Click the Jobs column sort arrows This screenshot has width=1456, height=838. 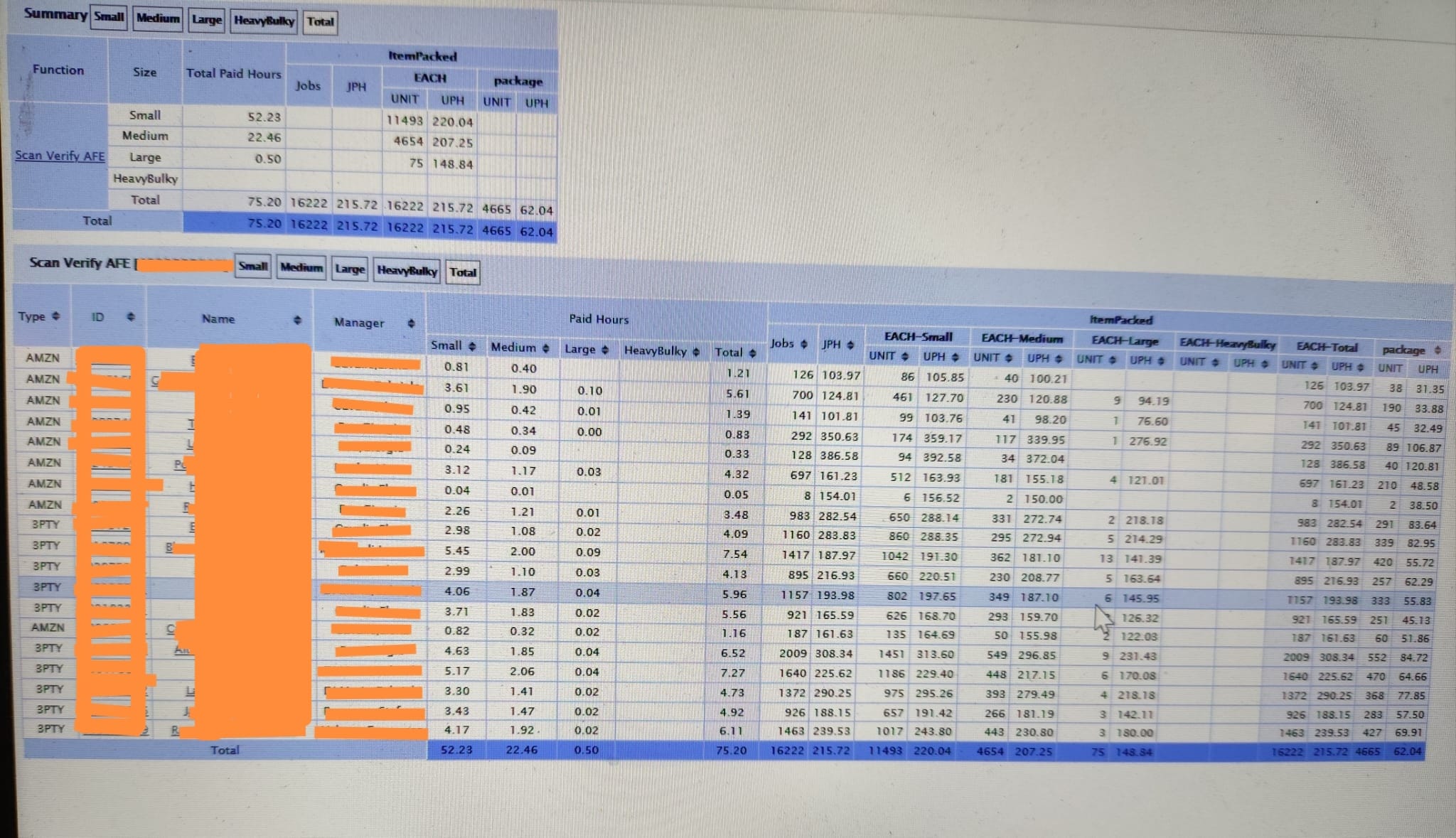click(x=803, y=344)
